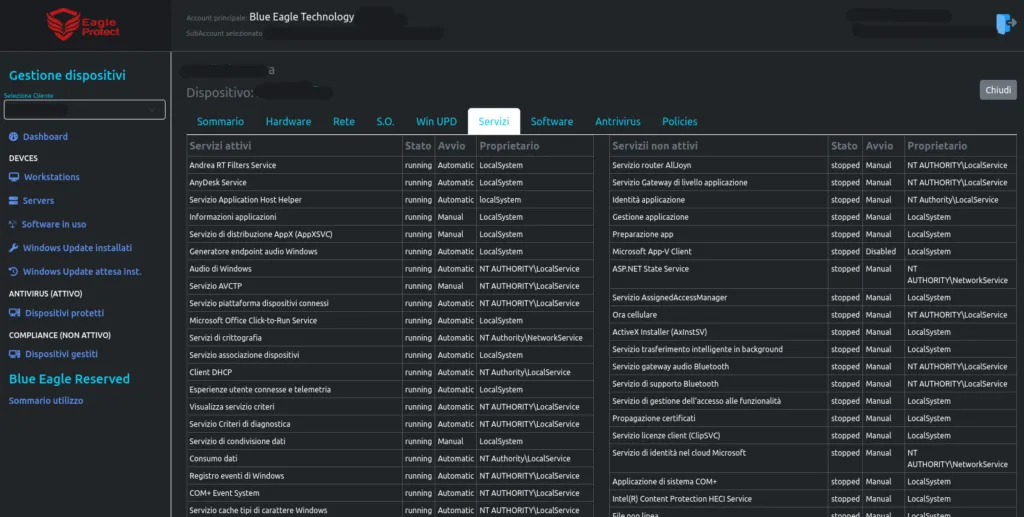The height and width of the screenshot is (517, 1024).
Task: Select Audio di Windows row
Action: pos(390,269)
